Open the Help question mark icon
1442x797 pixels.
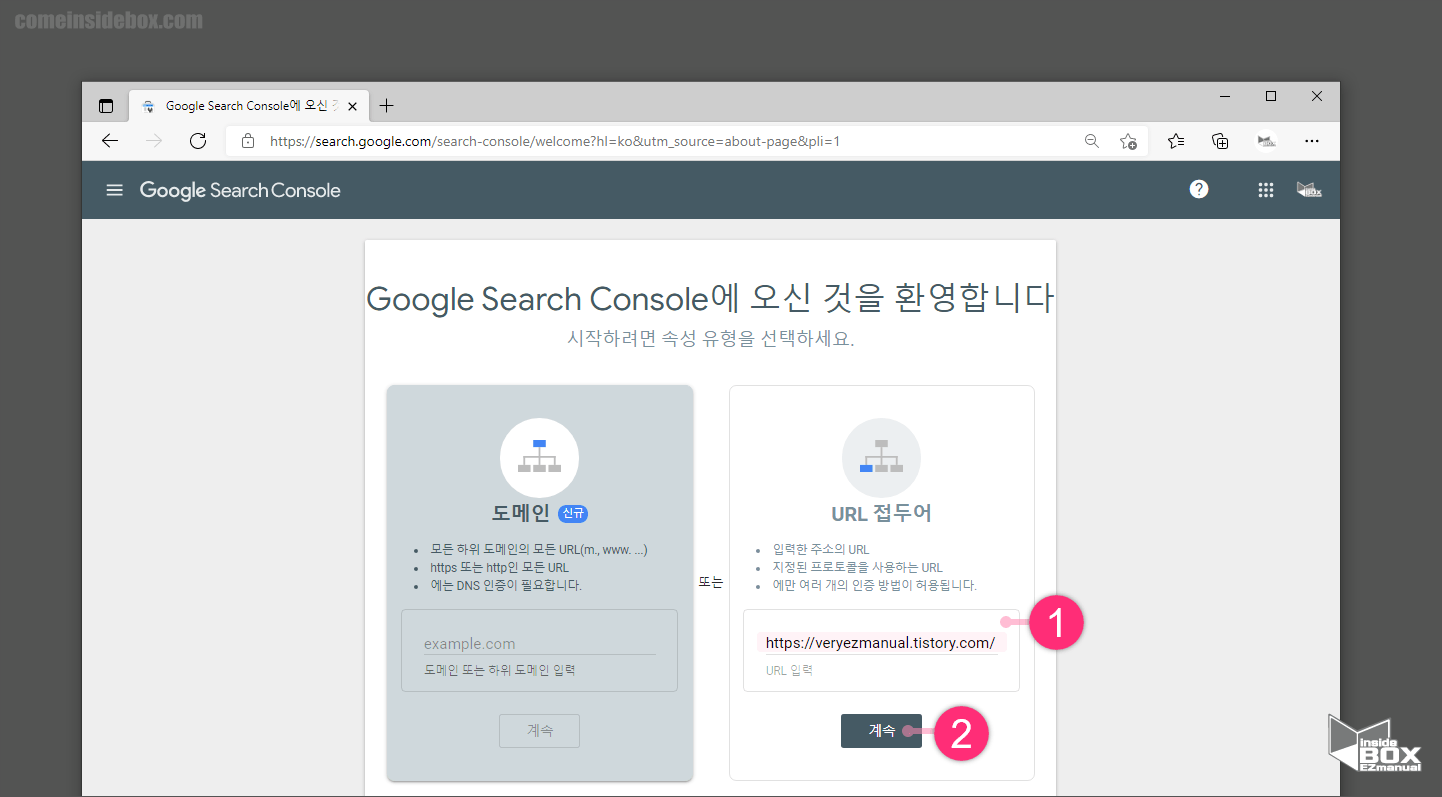coord(1199,190)
